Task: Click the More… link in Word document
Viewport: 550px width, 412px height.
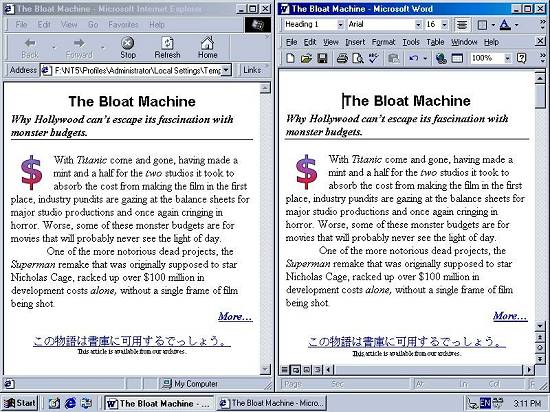Action: tap(510, 316)
